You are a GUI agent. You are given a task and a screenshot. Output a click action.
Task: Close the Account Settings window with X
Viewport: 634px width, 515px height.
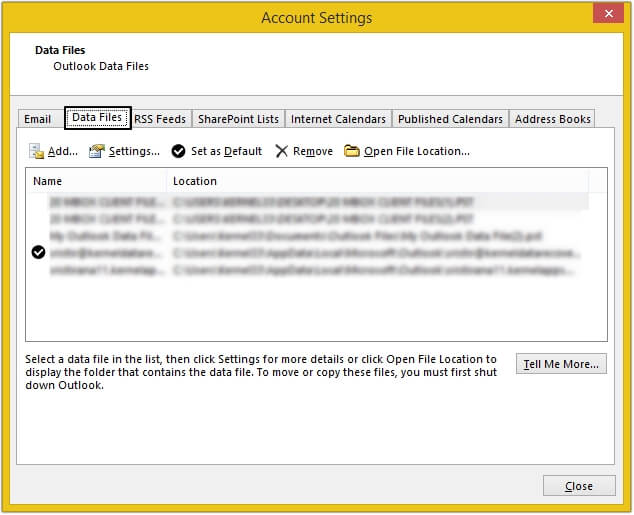[609, 13]
